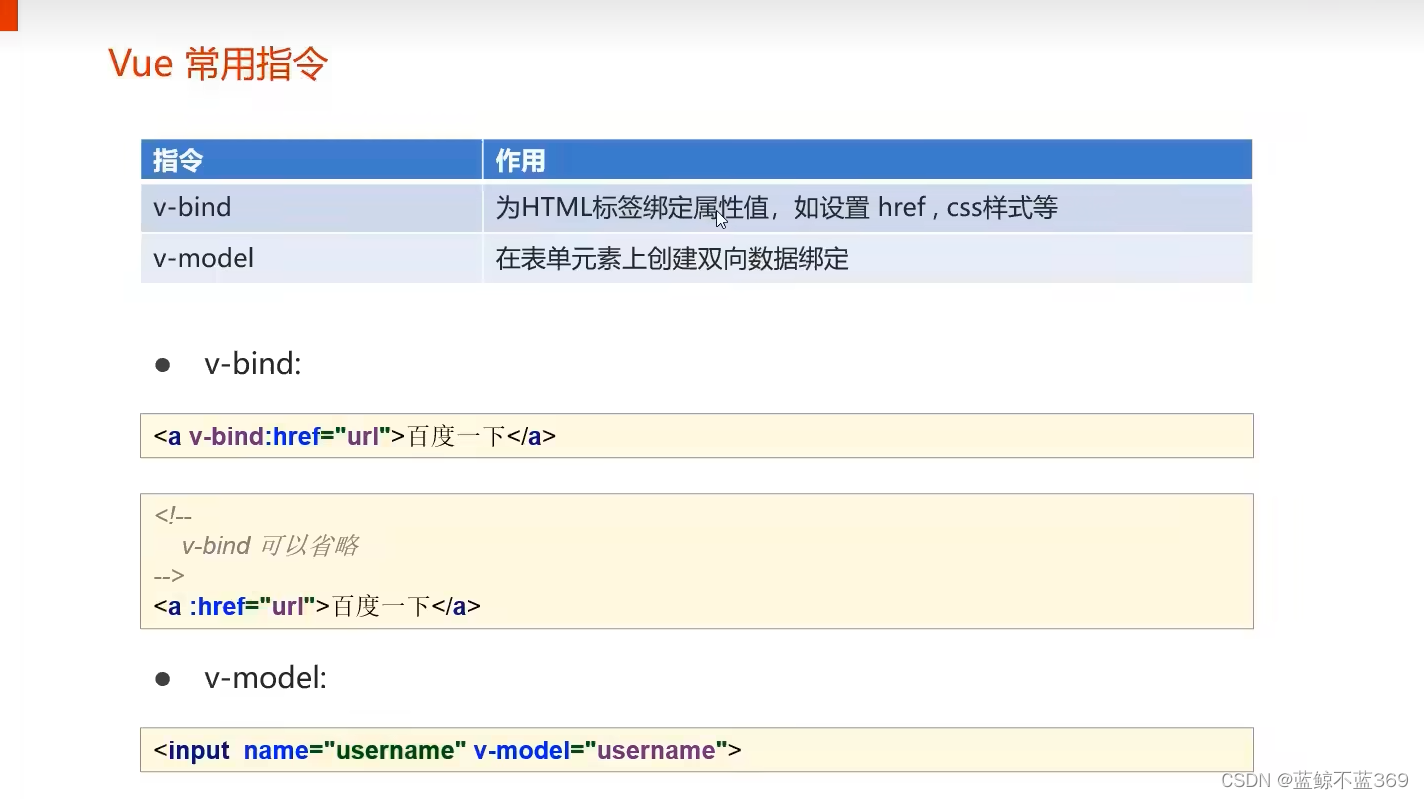Click the "-->" comment closing line
Screen dimensions: 1424x799
pos(169,575)
